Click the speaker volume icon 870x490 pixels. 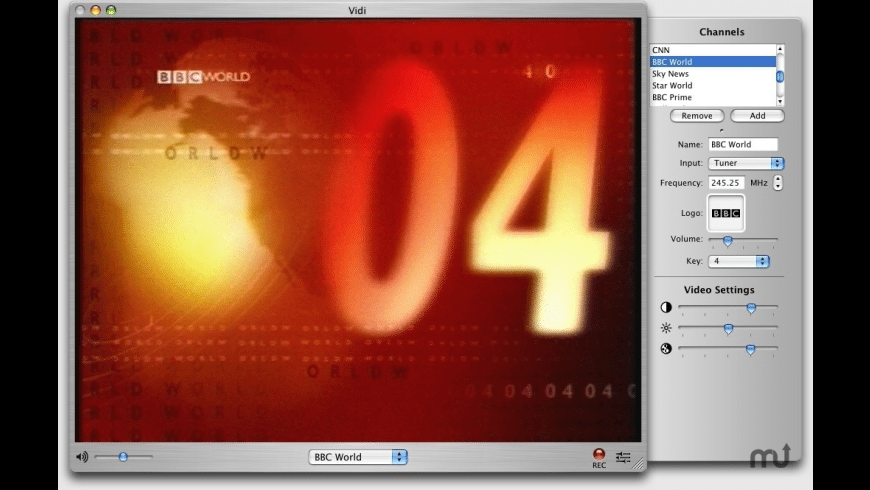(82, 457)
